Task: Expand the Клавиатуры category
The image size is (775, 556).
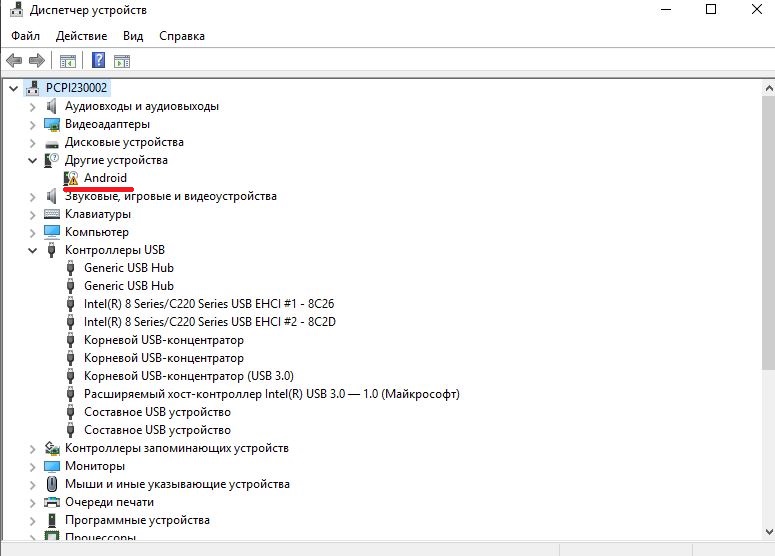Action: coord(33,214)
